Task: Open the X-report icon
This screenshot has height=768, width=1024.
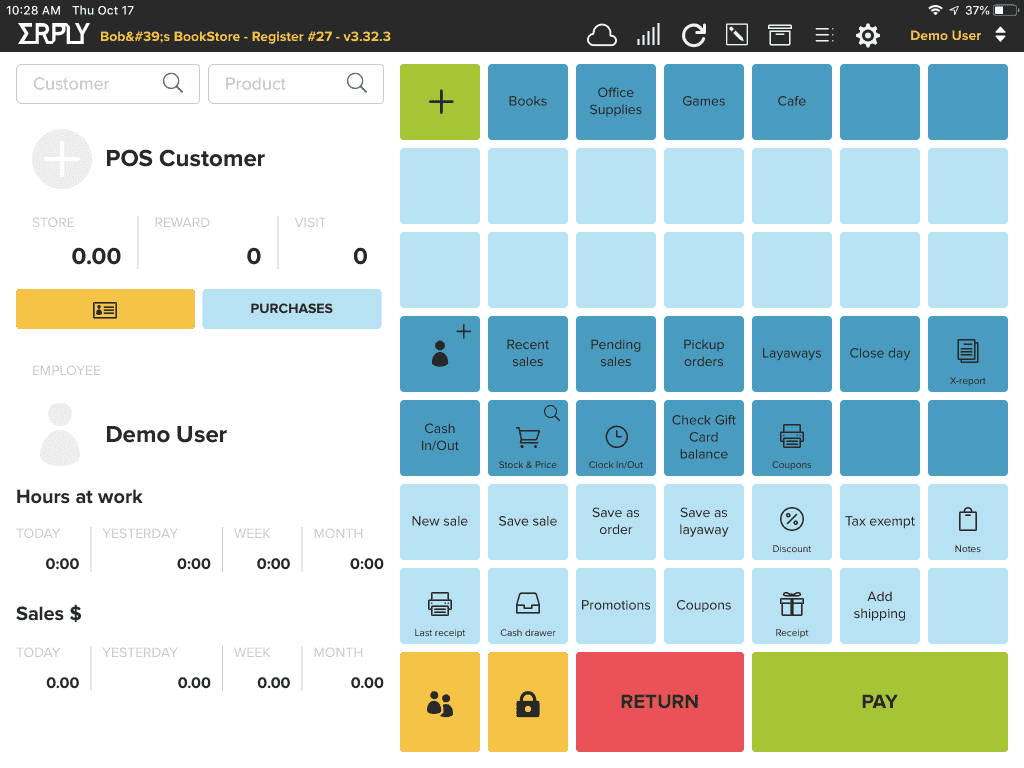Action: pos(967,353)
